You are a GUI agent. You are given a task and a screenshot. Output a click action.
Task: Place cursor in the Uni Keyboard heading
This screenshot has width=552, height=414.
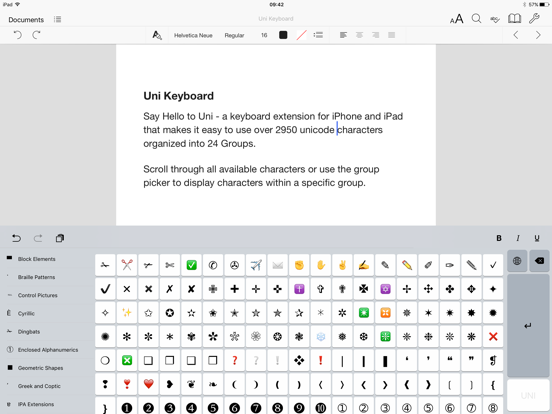click(178, 96)
